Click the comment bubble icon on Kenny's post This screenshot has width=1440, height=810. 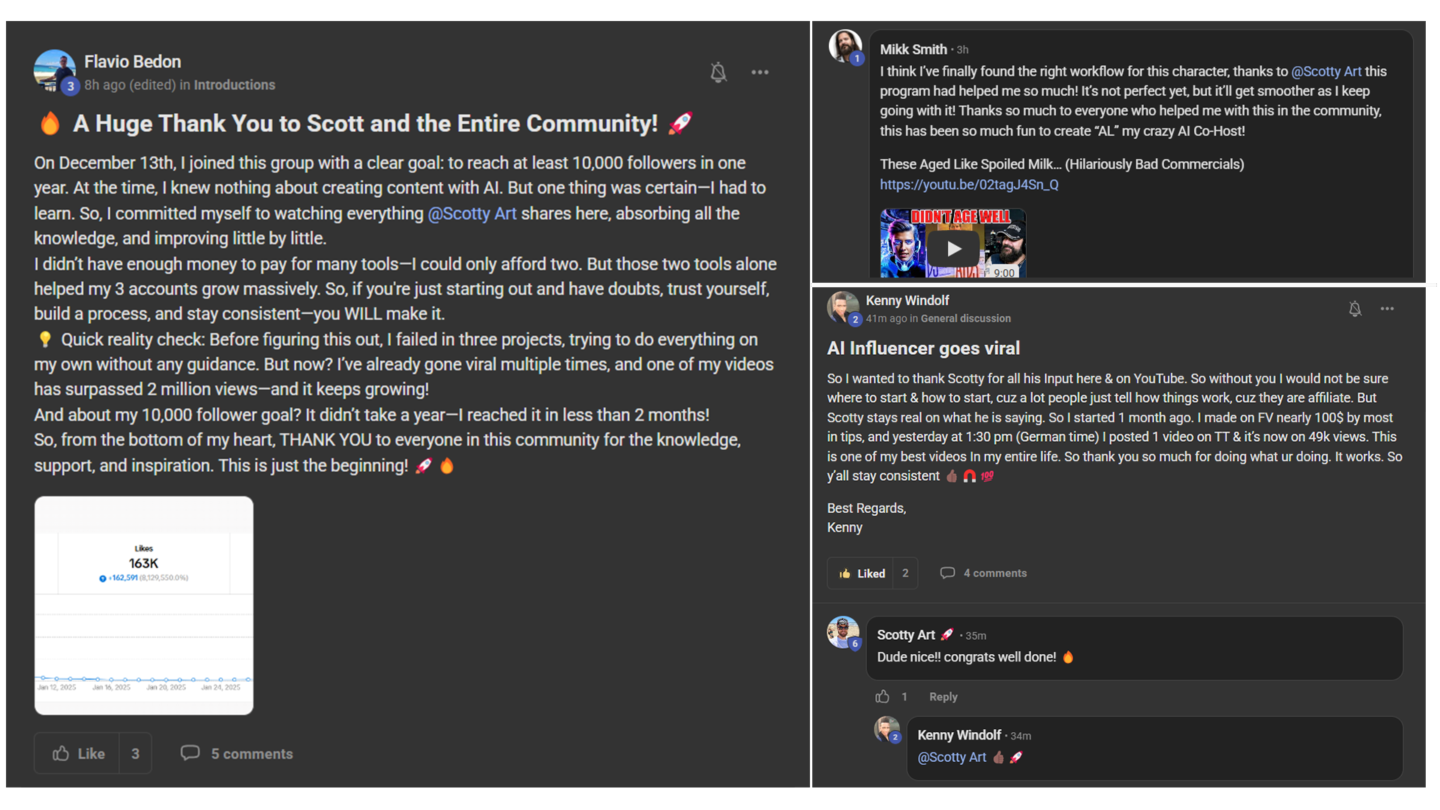(x=947, y=572)
